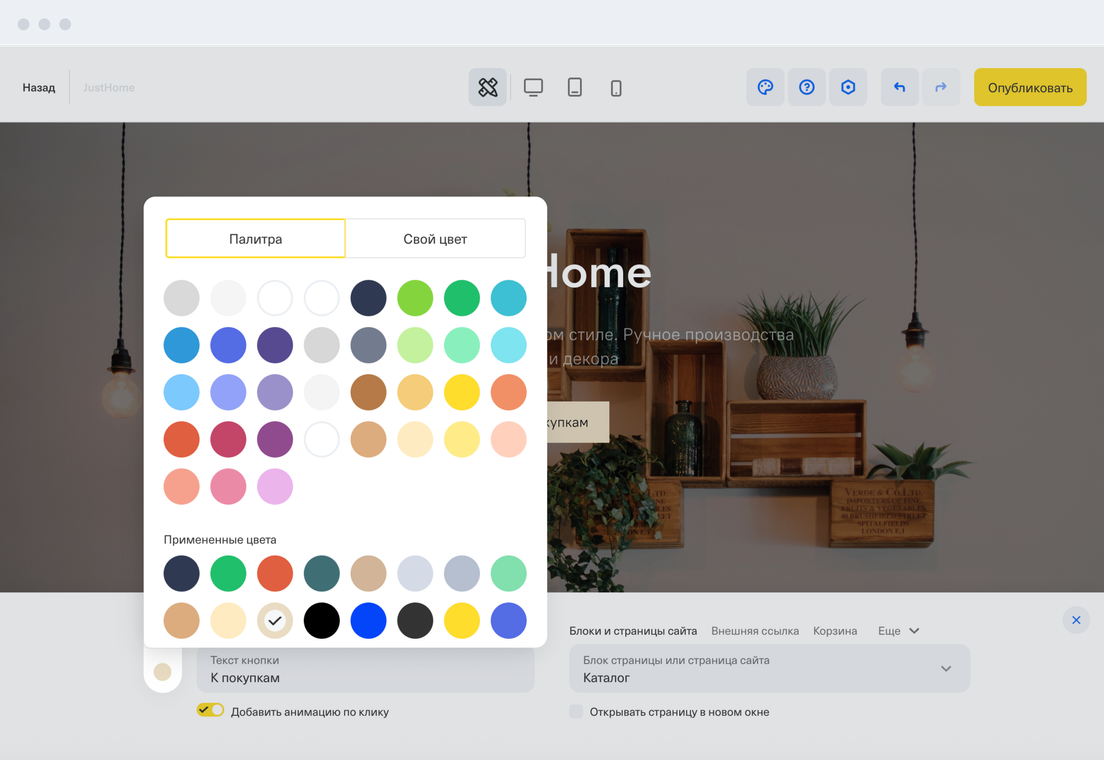Switch to desktop preview icon

tap(533, 87)
